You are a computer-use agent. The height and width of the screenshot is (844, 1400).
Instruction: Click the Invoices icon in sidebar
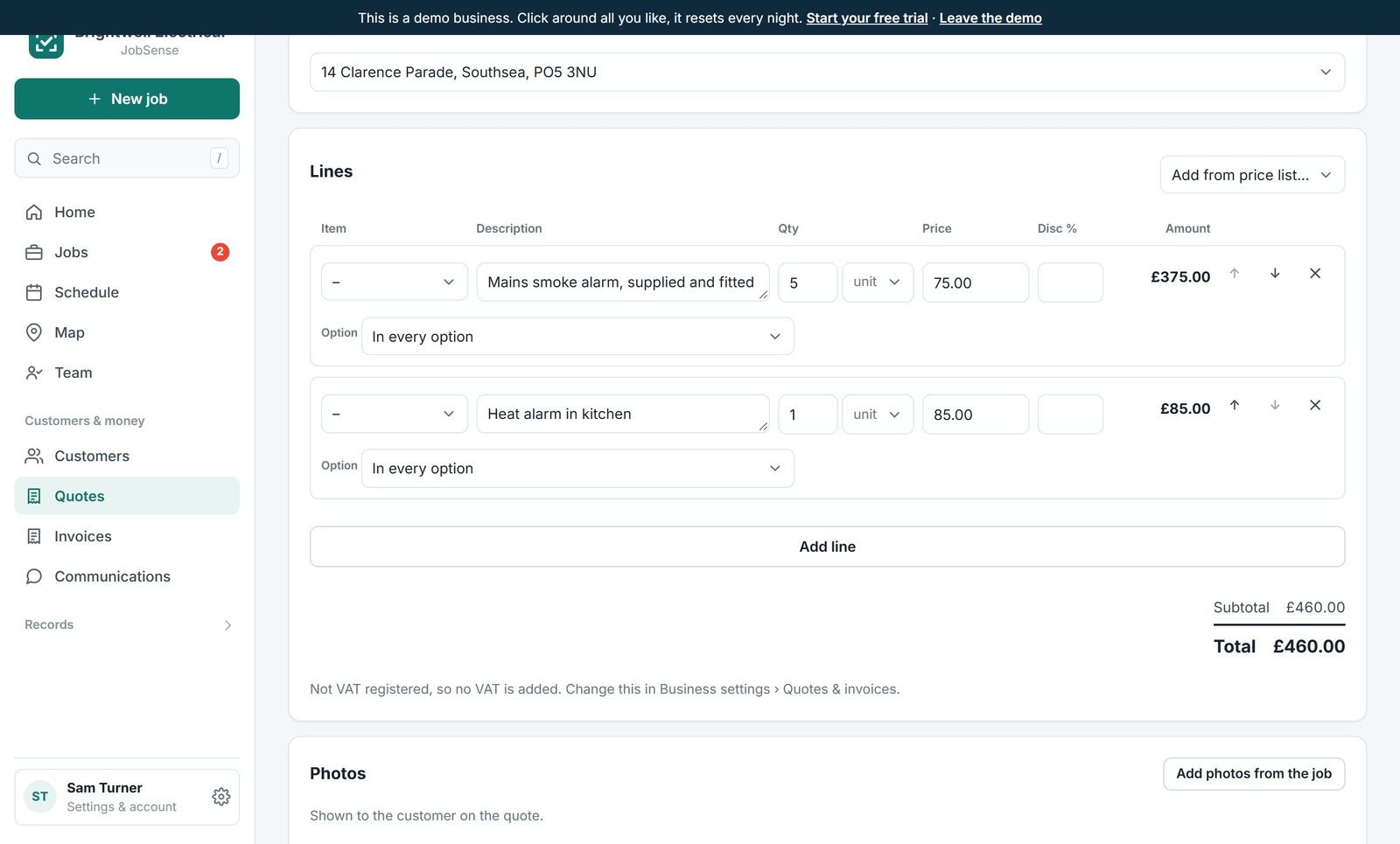[34, 536]
